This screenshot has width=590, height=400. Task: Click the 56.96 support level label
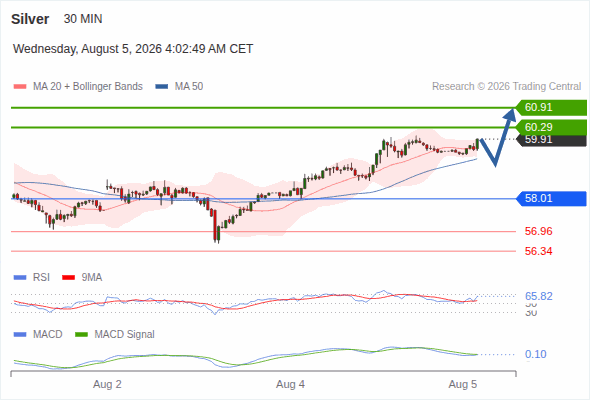(x=538, y=231)
